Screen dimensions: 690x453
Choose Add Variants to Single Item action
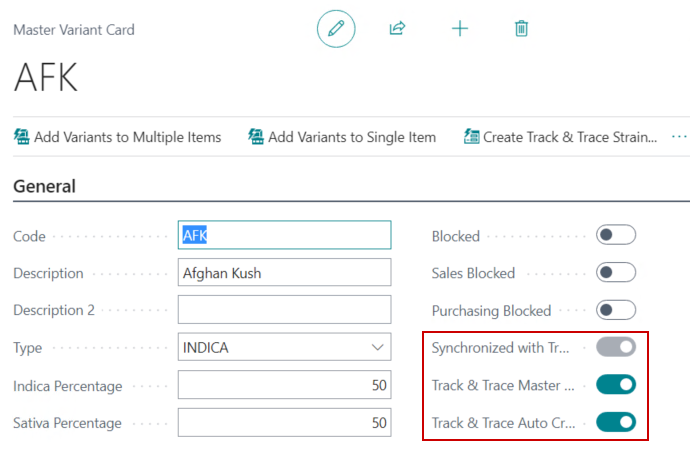(x=352, y=137)
